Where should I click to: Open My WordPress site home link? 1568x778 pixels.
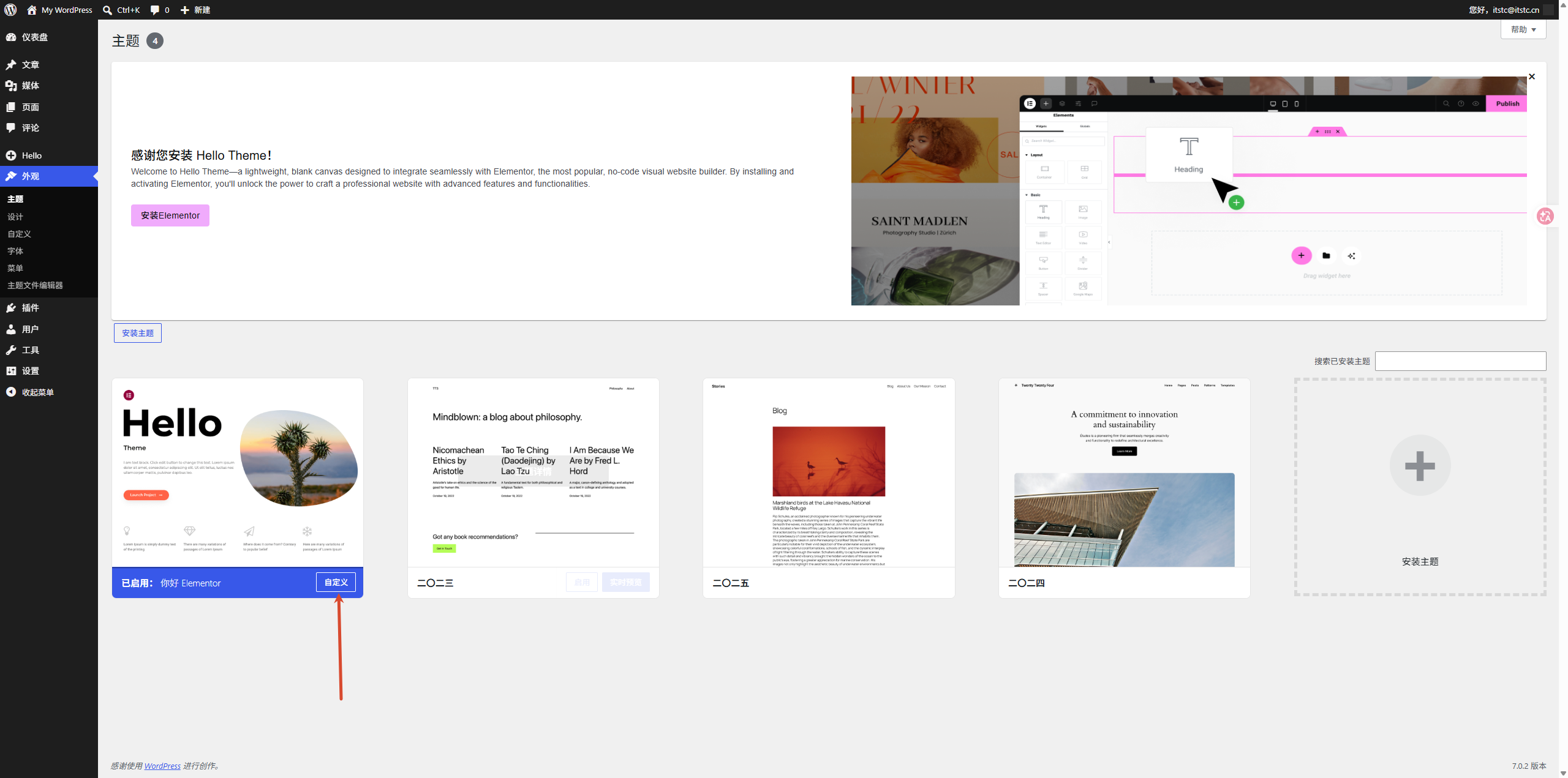[x=59, y=10]
